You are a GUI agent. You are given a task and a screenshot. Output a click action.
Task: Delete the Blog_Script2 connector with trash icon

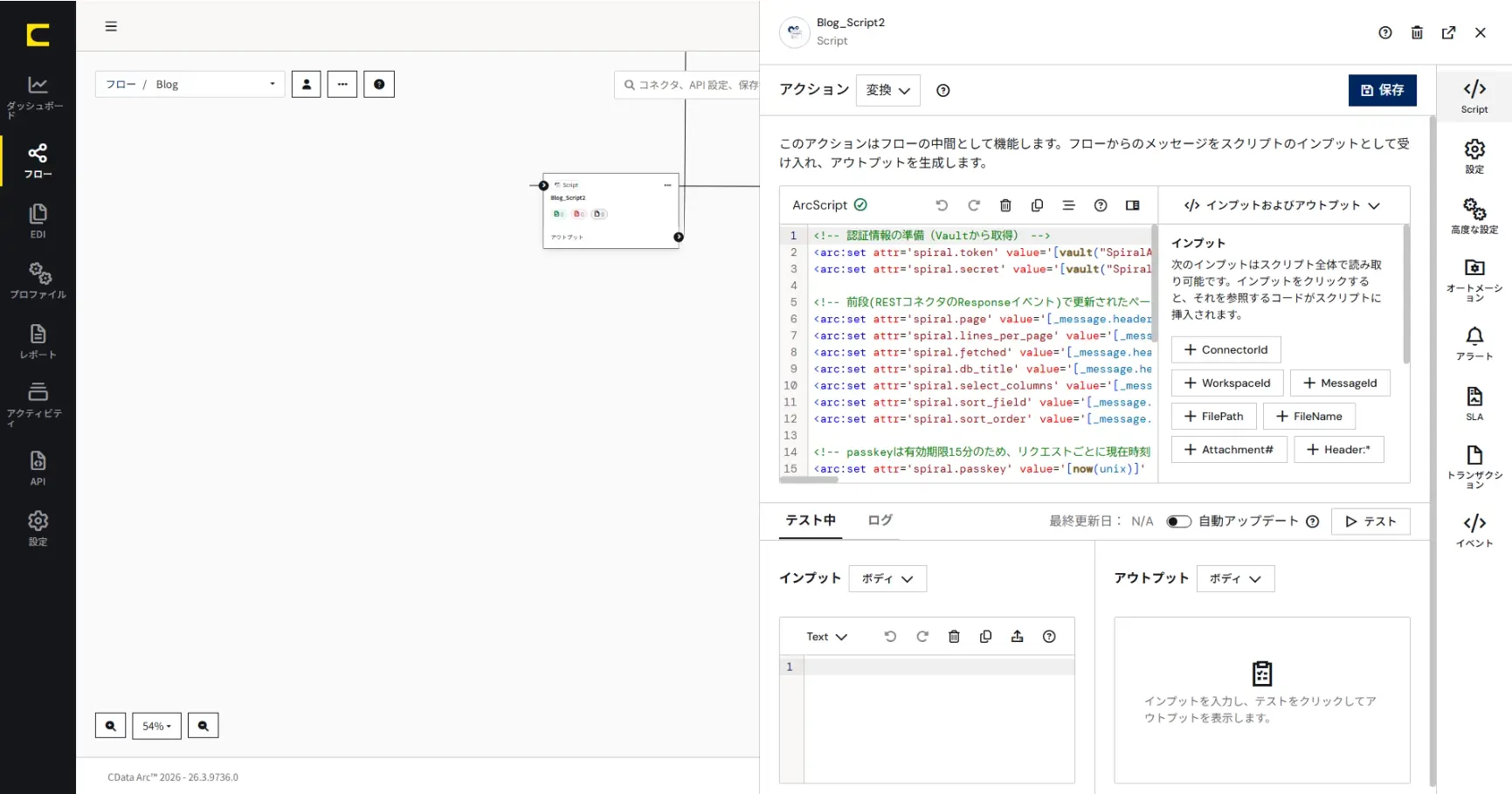tap(1417, 32)
